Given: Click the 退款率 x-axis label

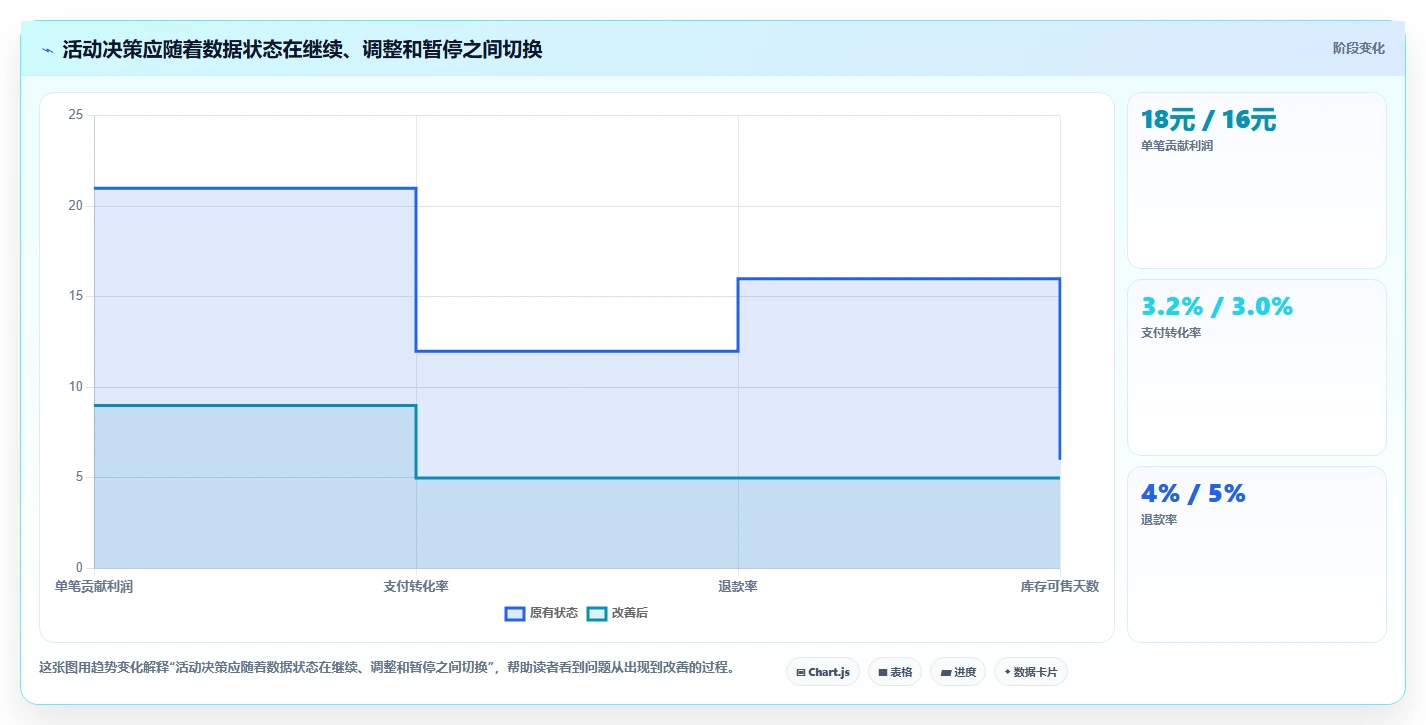Looking at the screenshot, I should (x=738, y=587).
